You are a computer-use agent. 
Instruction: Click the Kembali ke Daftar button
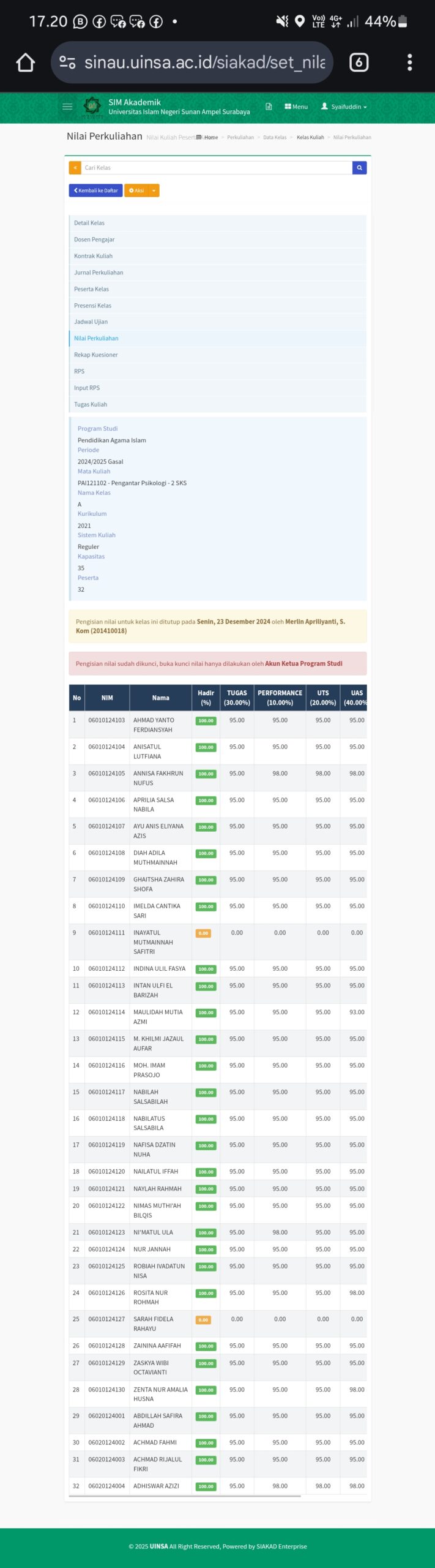click(x=95, y=190)
